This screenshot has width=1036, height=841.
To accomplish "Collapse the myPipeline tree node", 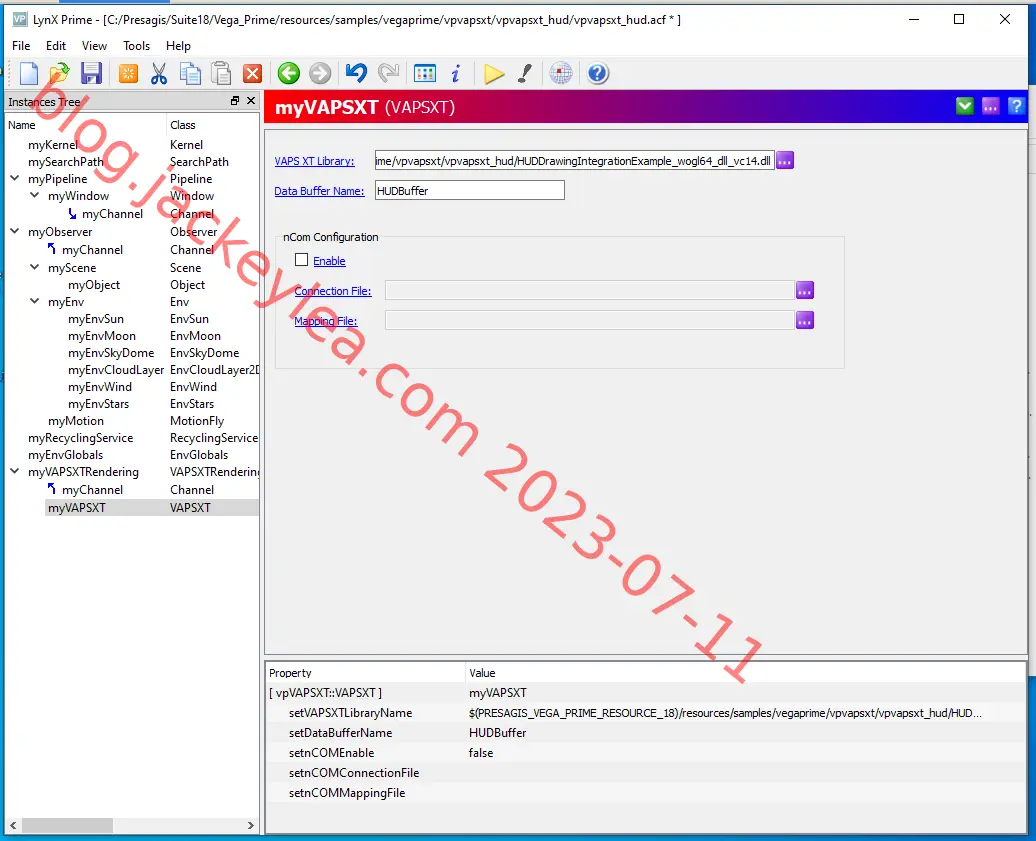I will (x=15, y=178).
